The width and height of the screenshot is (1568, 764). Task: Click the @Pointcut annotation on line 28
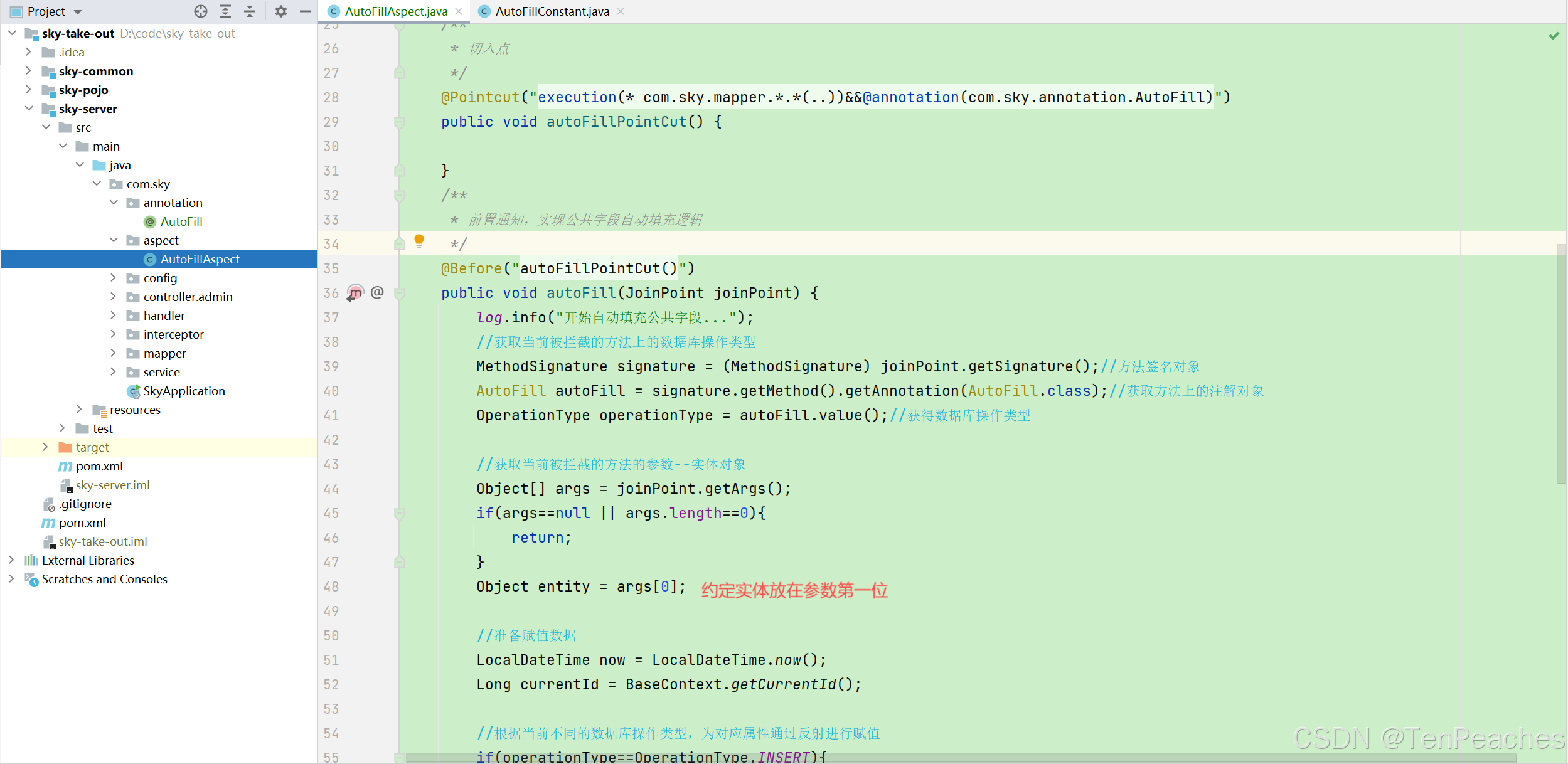coord(480,97)
